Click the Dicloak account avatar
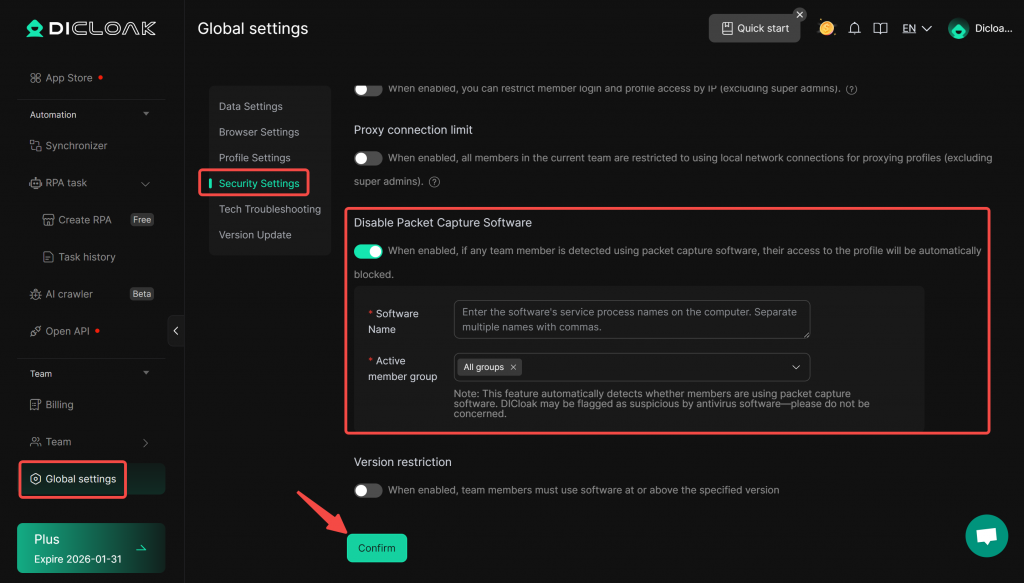Viewport: 1024px width, 583px height. tap(958, 29)
